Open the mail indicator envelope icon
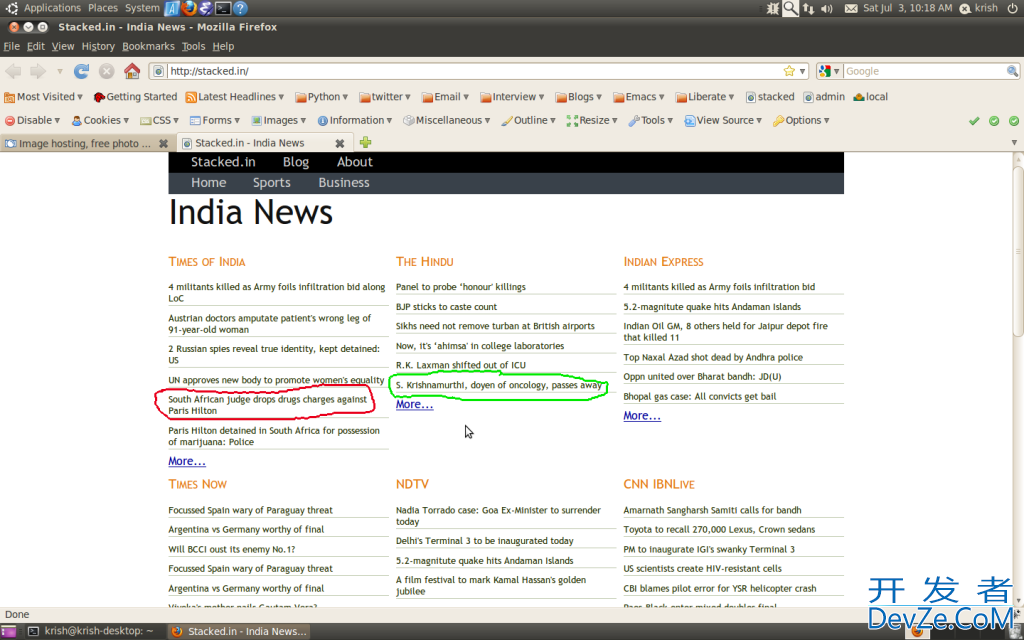The image size is (1024, 640). [x=851, y=8]
